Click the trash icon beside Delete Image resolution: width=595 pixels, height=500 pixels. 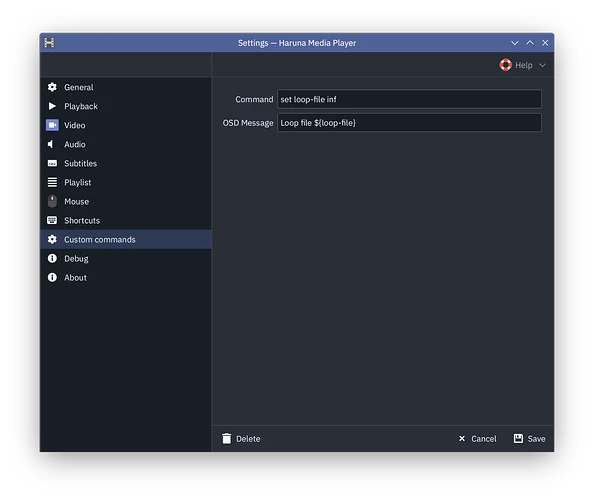[227, 439]
